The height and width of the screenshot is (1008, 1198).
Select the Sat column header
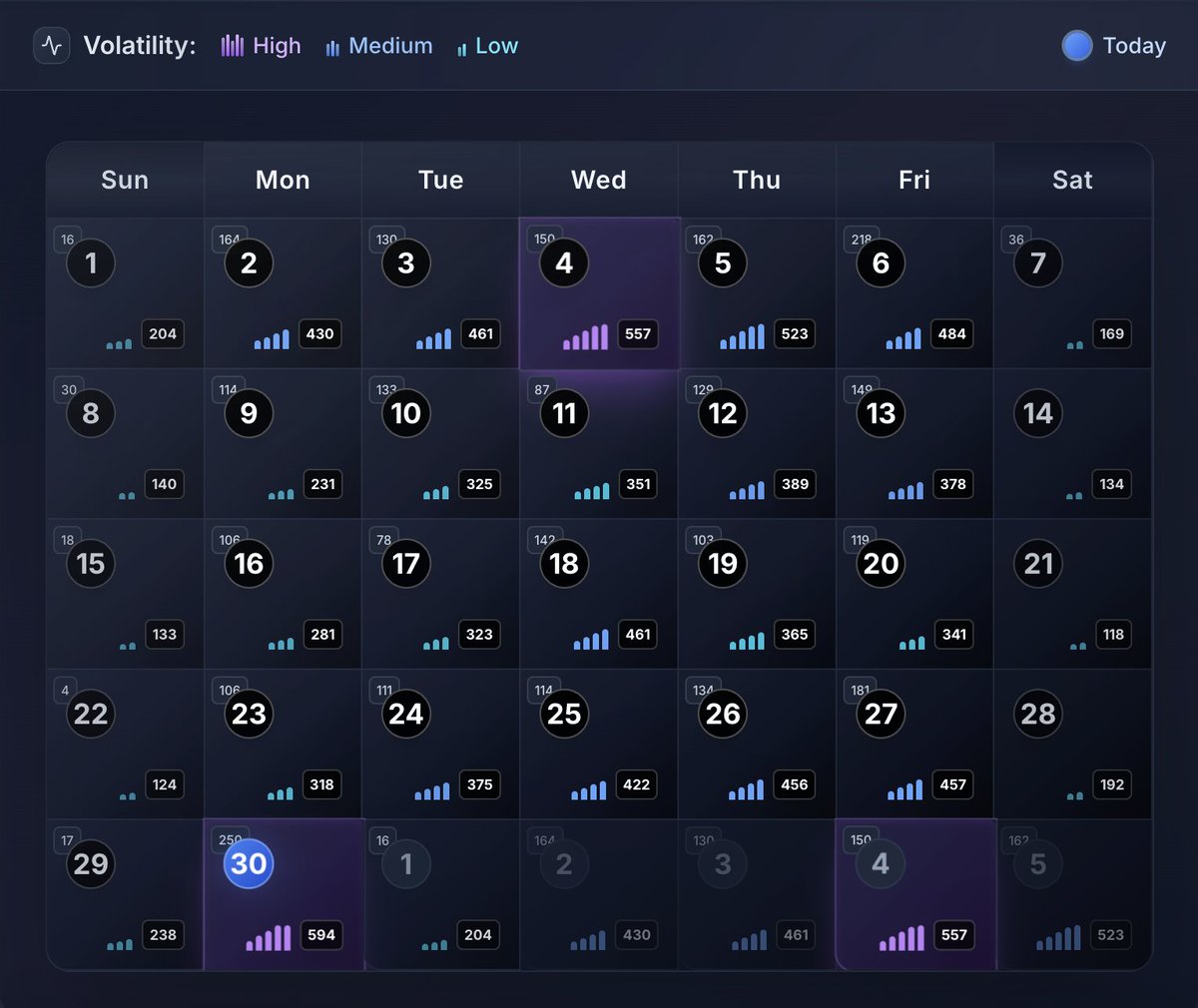[x=1072, y=180]
